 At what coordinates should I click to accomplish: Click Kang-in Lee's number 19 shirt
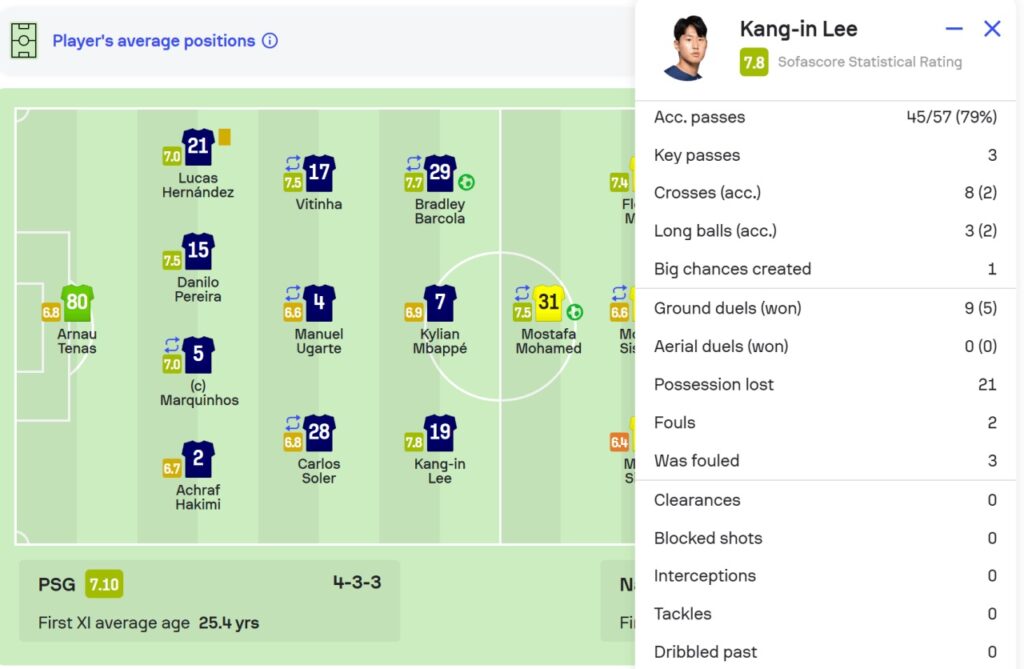click(x=440, y=433)
